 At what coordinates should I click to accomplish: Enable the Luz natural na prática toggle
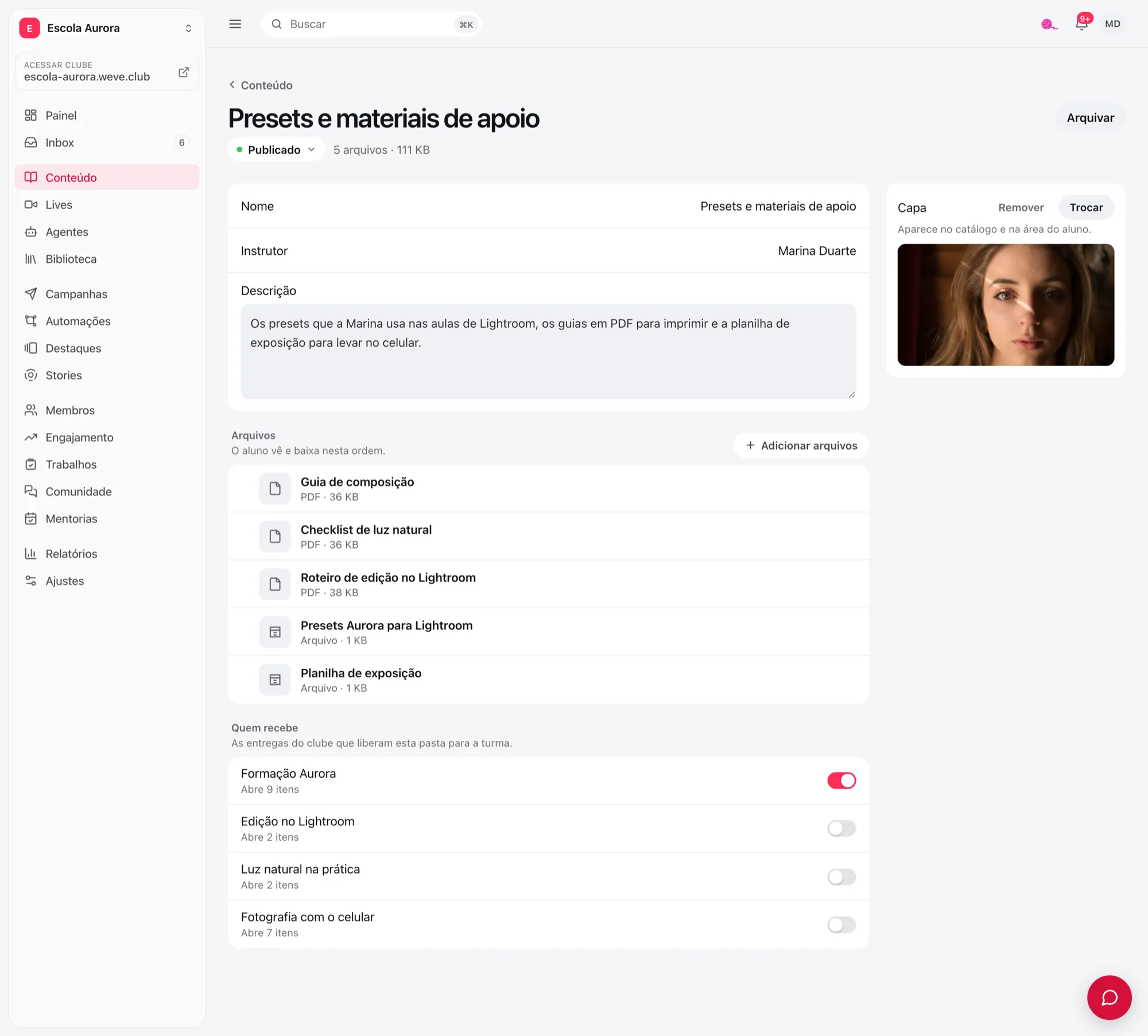[x=841, y=876]
